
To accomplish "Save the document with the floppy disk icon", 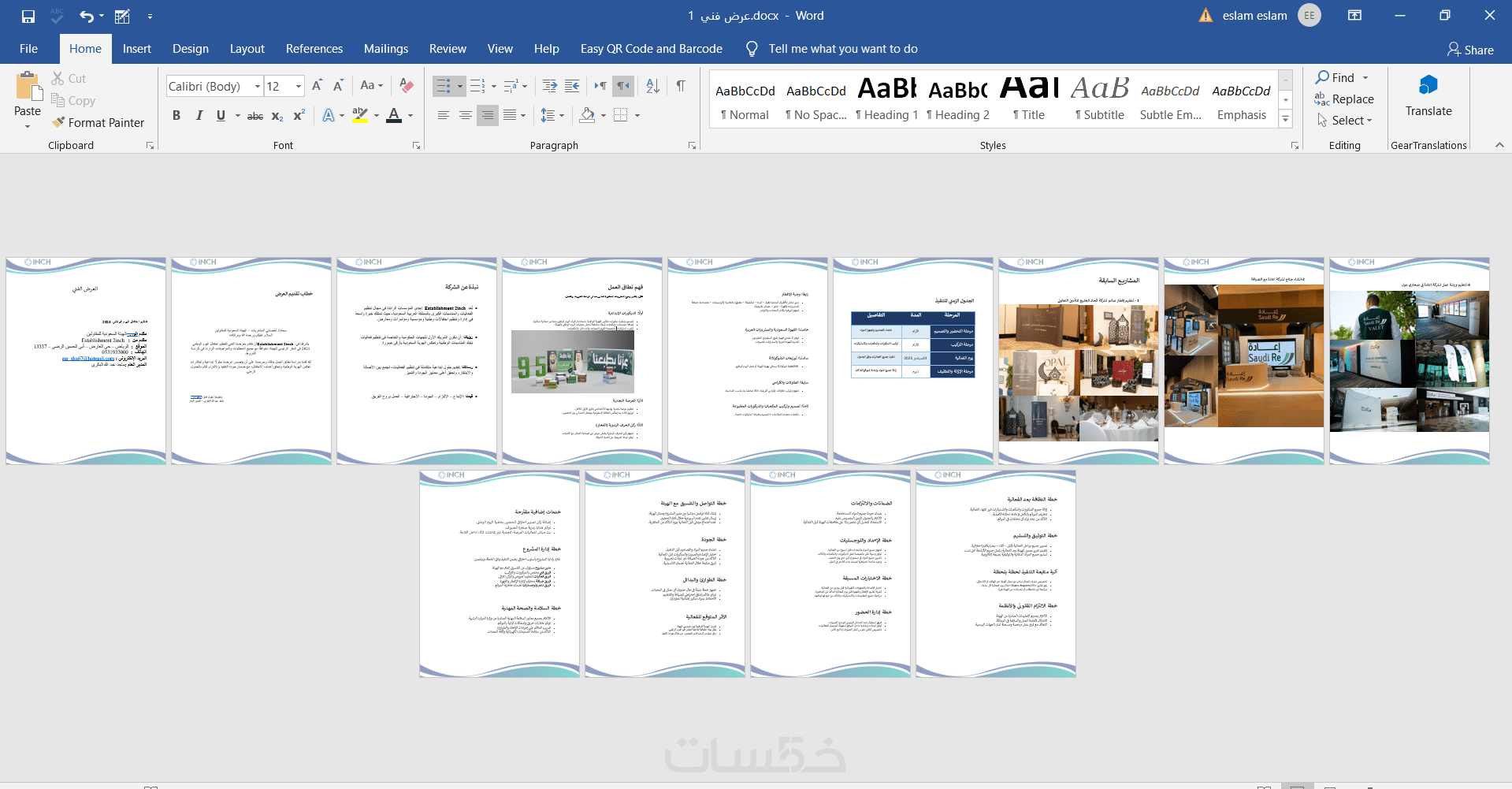I will point(28,16).
